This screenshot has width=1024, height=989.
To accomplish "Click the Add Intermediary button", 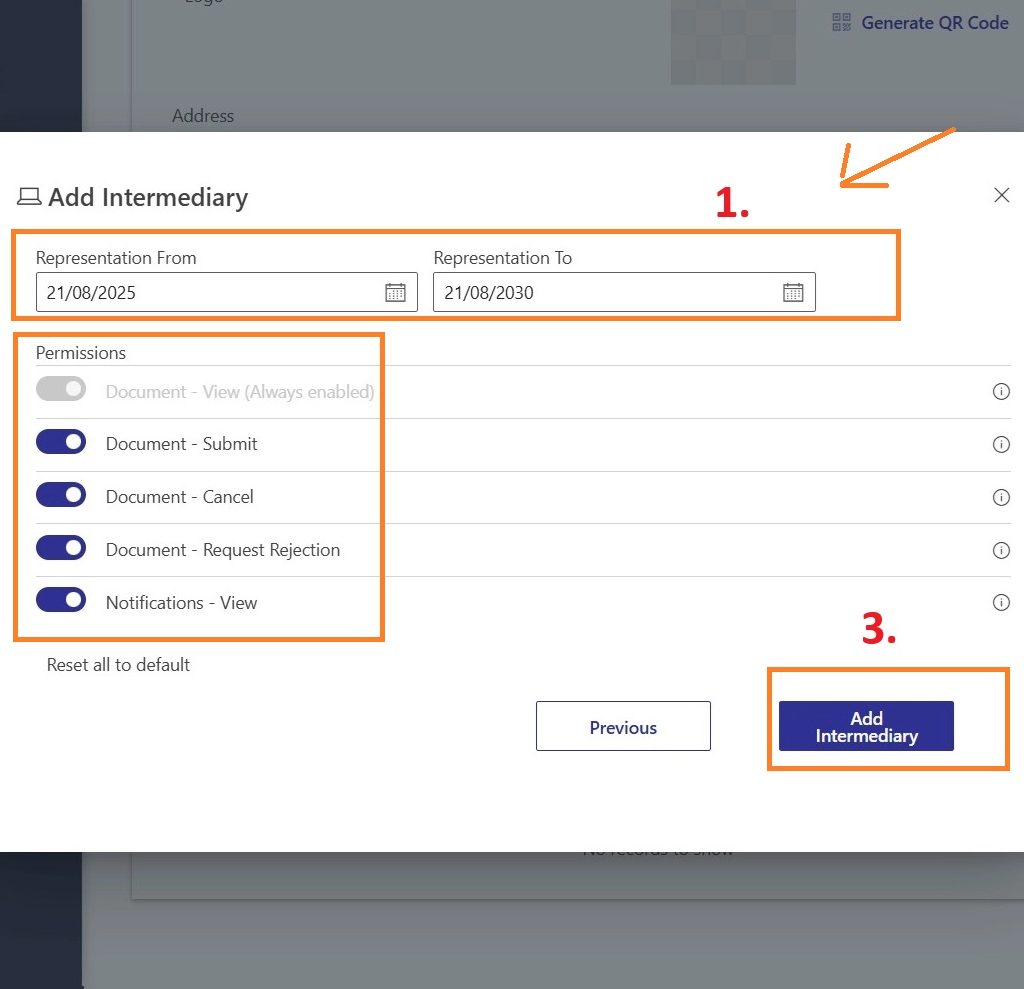I will 866,727.
